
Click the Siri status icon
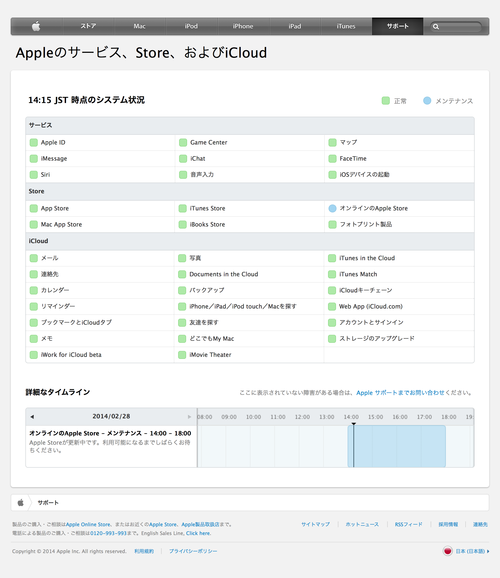click(34, 174)
